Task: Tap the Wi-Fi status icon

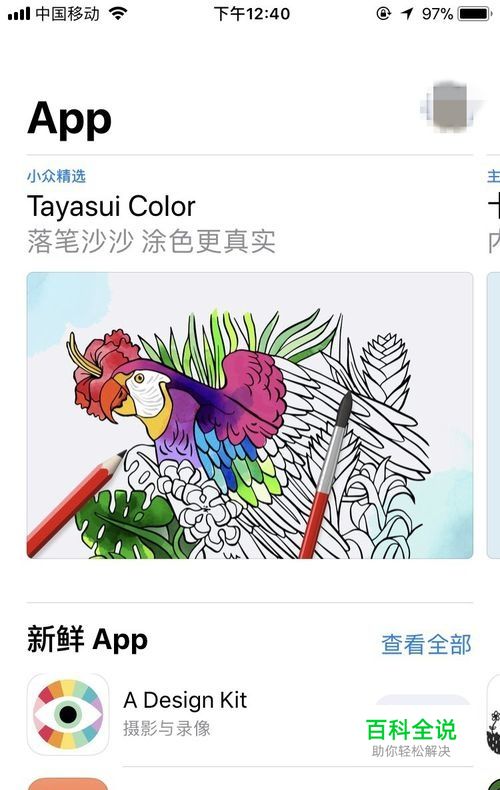Action: point(118,14)
